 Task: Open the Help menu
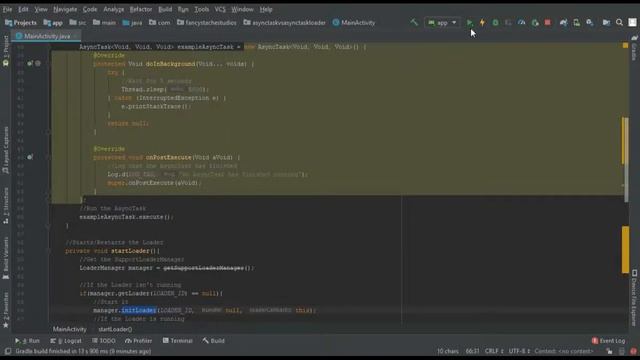(x=266, y=9)
